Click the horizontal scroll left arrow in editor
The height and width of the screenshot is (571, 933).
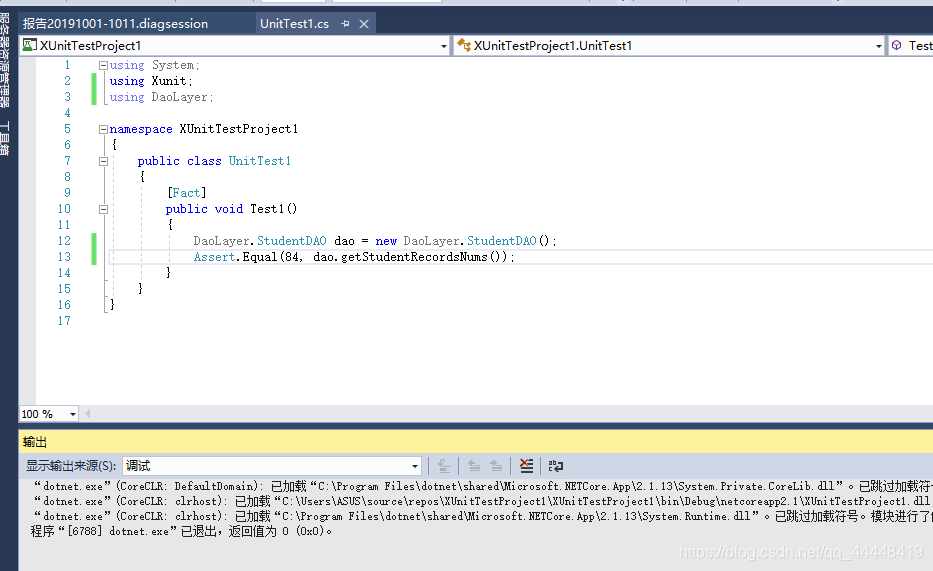point(87,413)
